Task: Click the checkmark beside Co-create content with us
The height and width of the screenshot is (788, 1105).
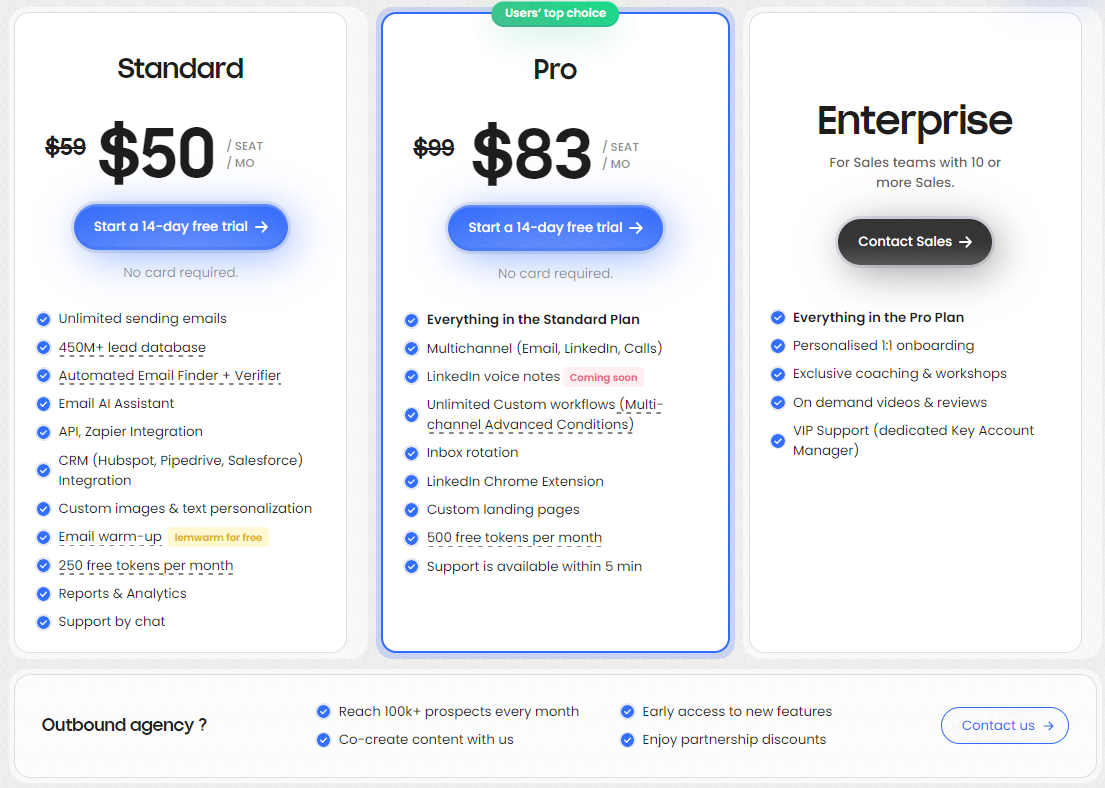Action: 323,740
